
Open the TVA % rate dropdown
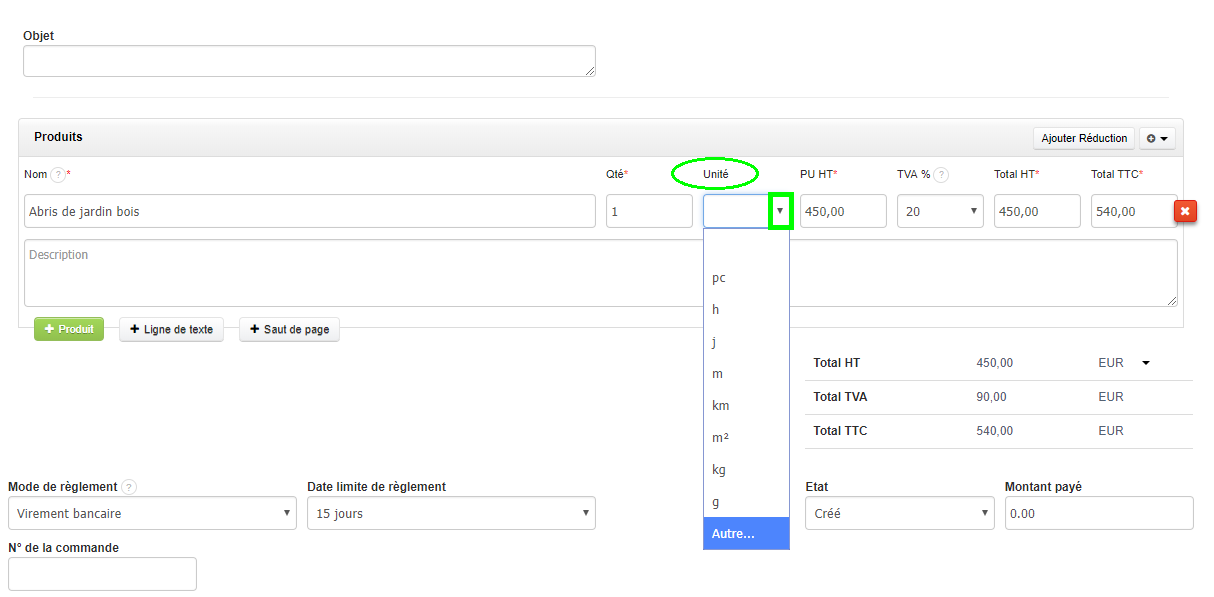940,211
